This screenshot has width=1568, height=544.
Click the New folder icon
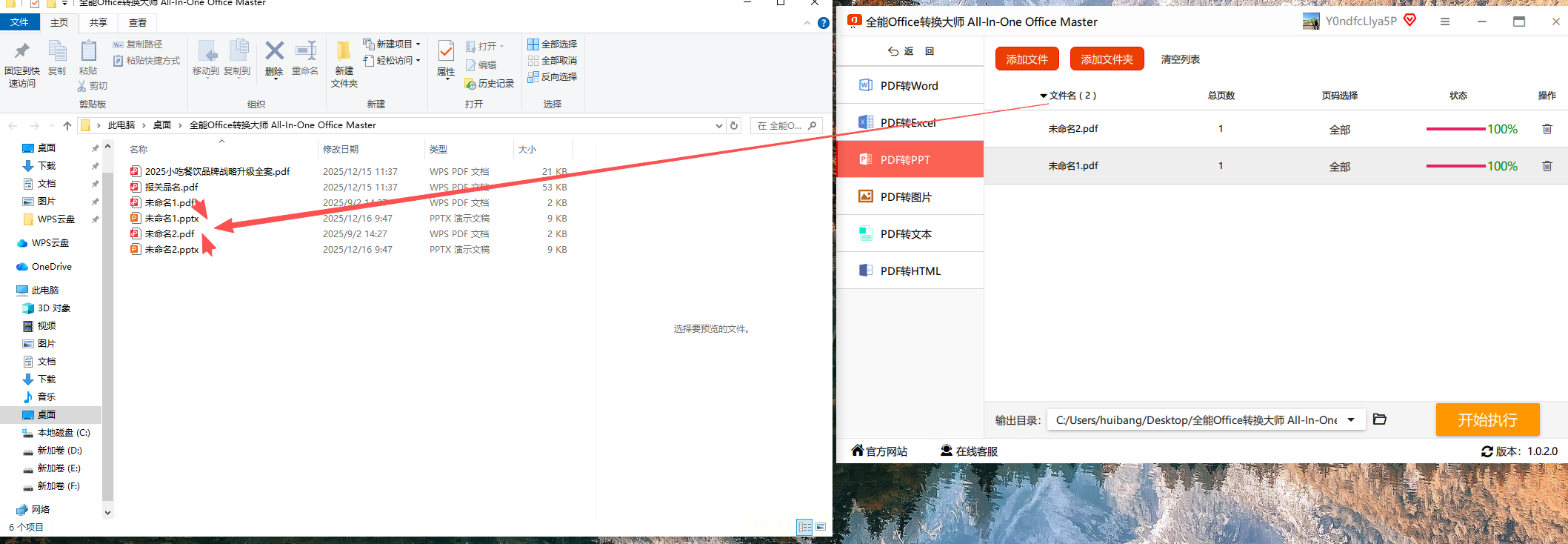tap(344, 51)
